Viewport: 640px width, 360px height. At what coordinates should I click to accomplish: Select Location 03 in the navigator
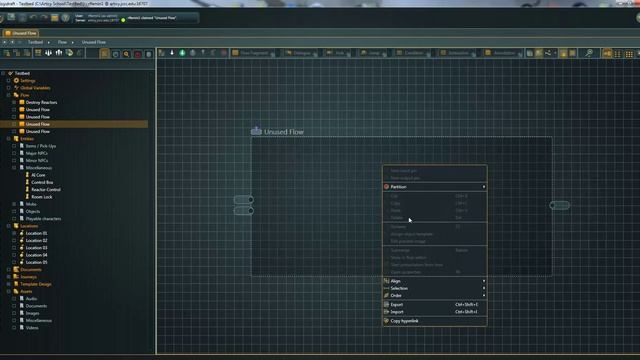36,248
